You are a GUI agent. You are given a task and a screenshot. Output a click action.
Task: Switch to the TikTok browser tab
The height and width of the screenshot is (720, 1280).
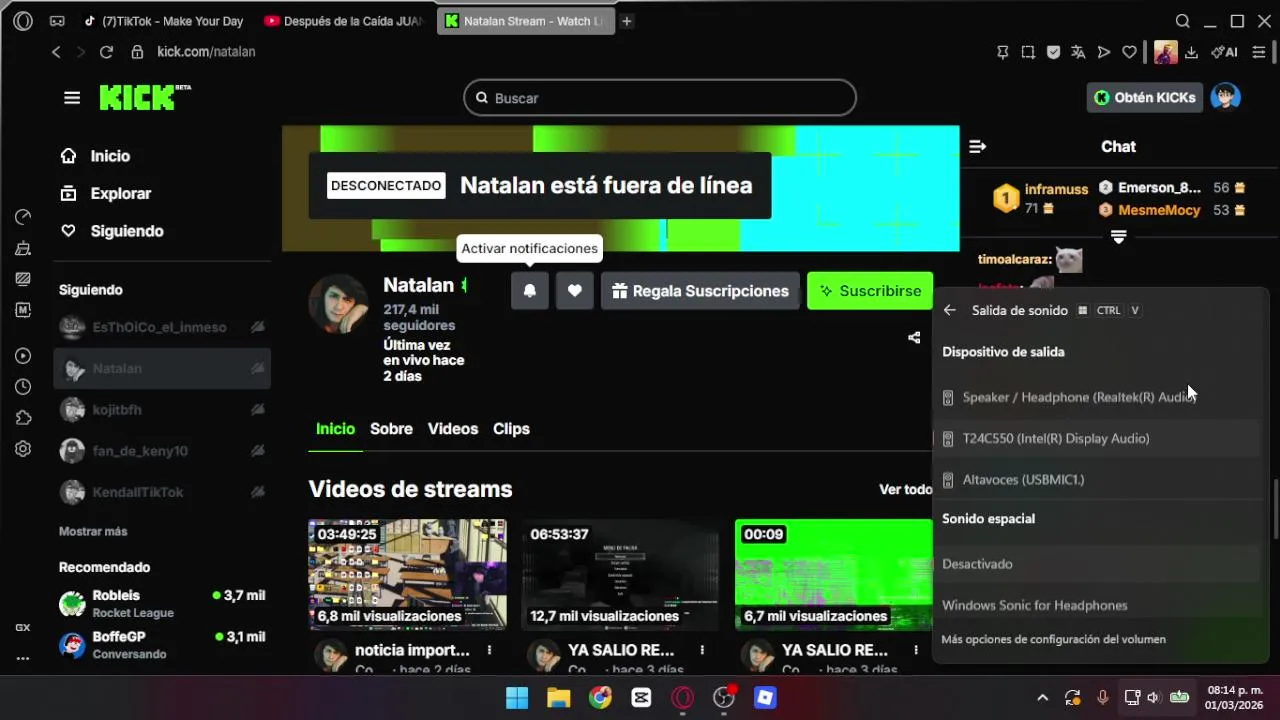coord(166,21)
